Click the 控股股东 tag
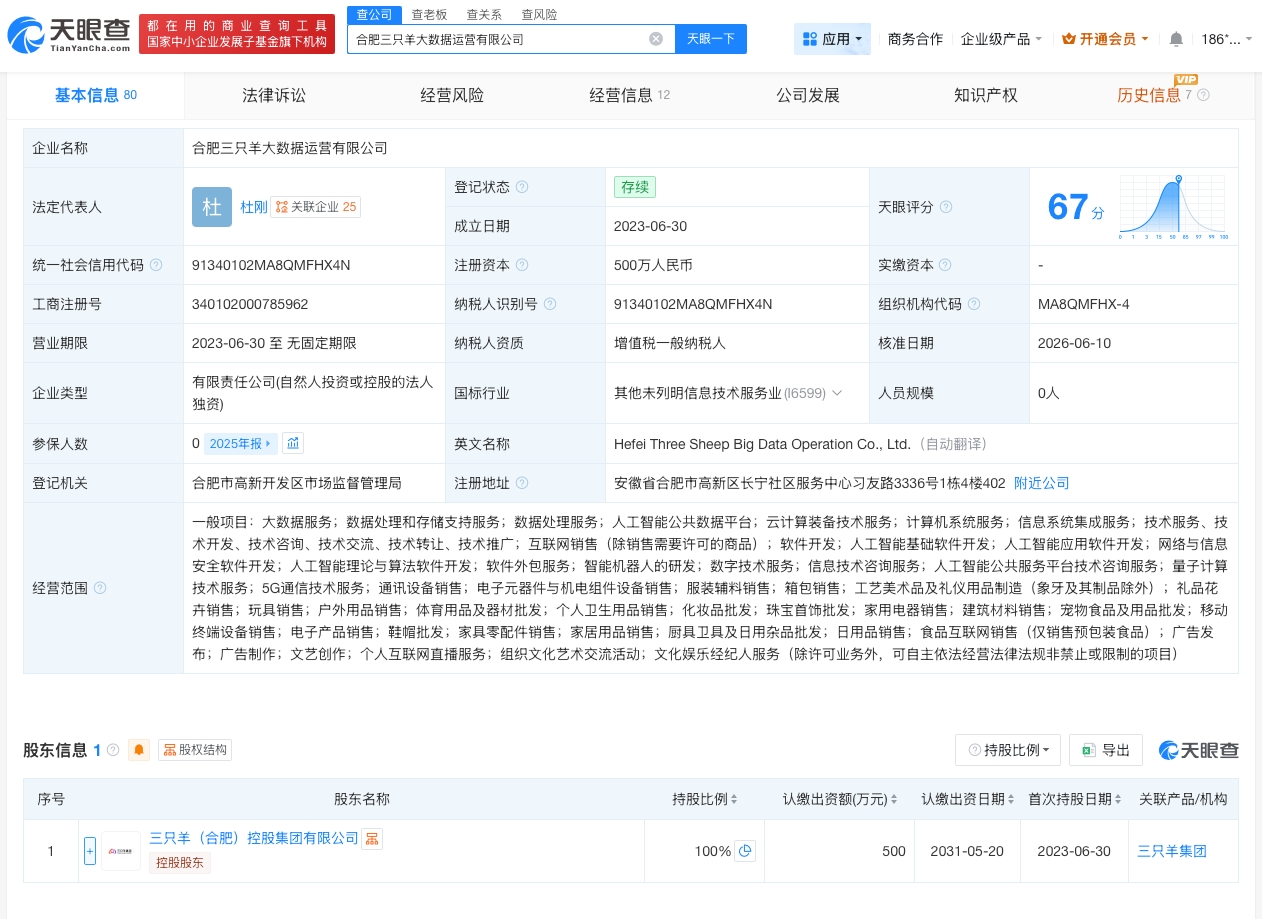Viewport: 1262px width, 919px height. click(180, 862)
